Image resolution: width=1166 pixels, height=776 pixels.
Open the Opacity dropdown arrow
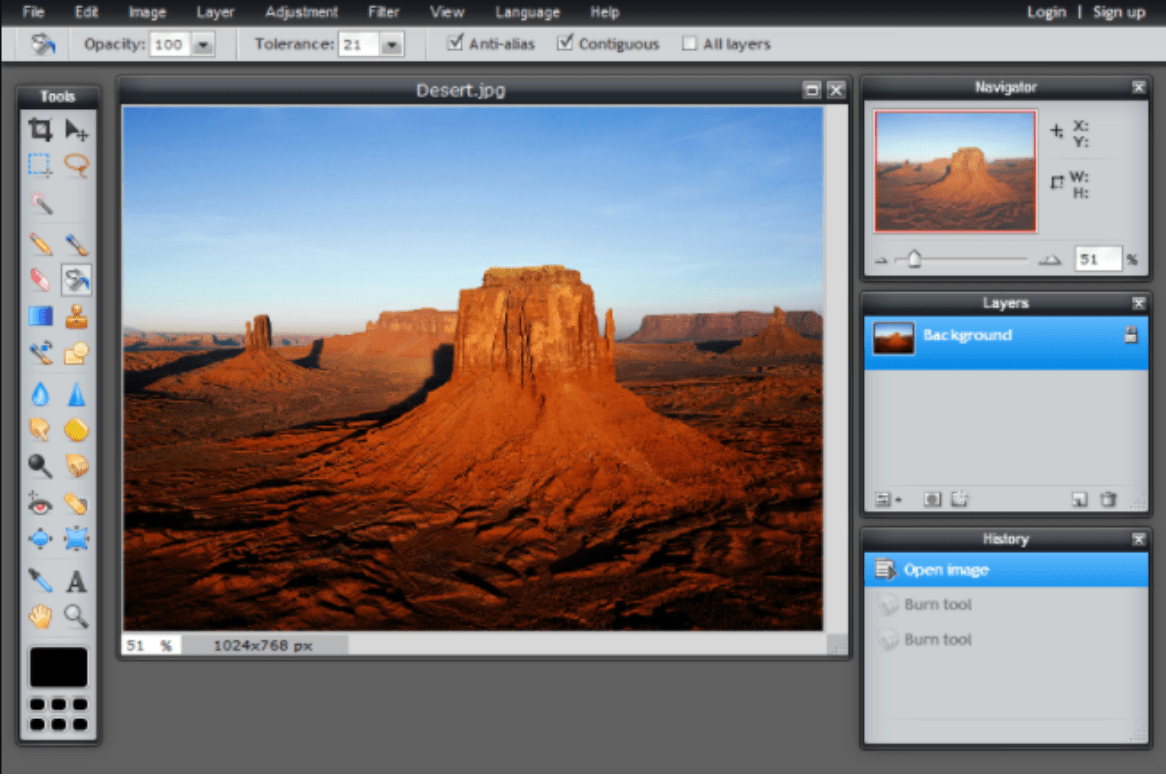(x=202, y=45)
